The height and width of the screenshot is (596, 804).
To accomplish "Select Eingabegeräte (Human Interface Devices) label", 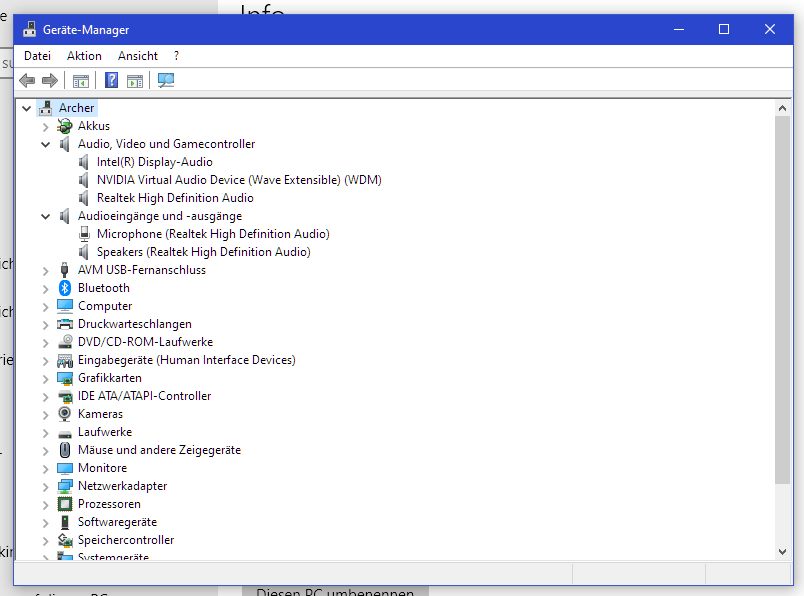I will click(x=187, y=360).
